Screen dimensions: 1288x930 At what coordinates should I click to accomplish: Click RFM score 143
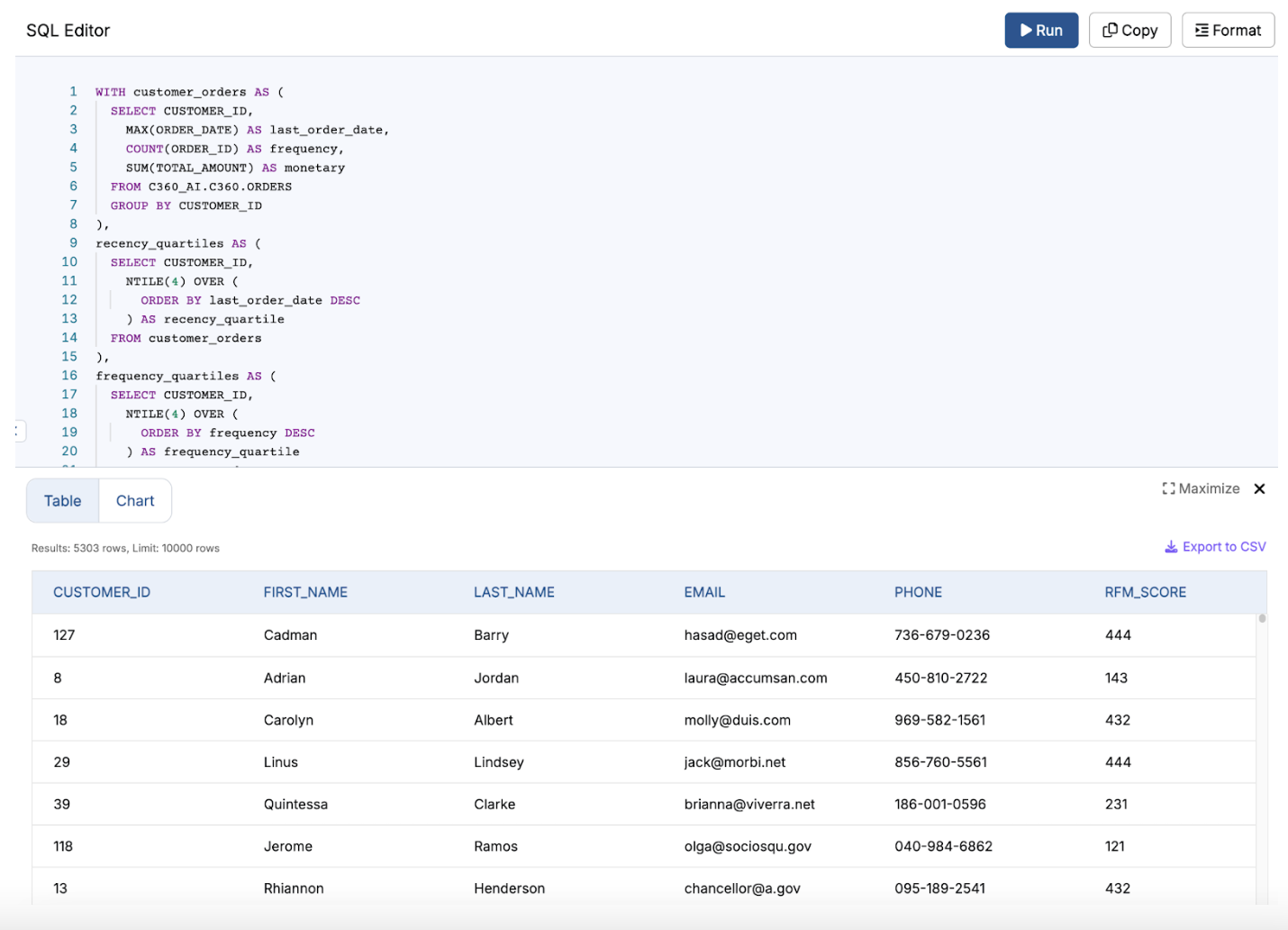(x=1116, y=678)
